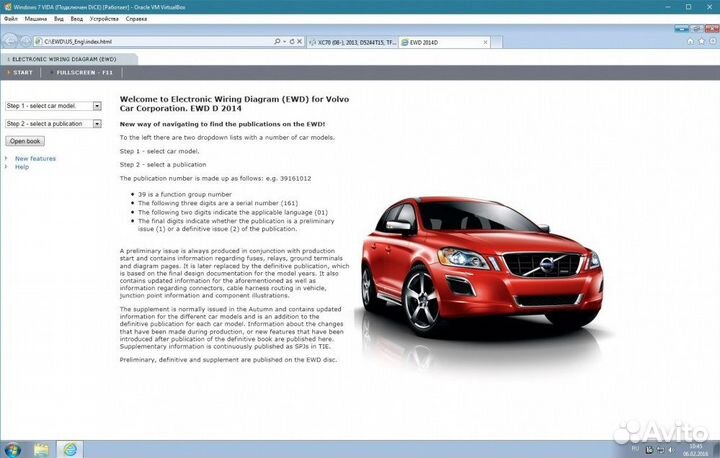The image size is (720, 458).
Task: Click the welcome heading about Electronic Wiring Diagram
Action: pos(234,104)
